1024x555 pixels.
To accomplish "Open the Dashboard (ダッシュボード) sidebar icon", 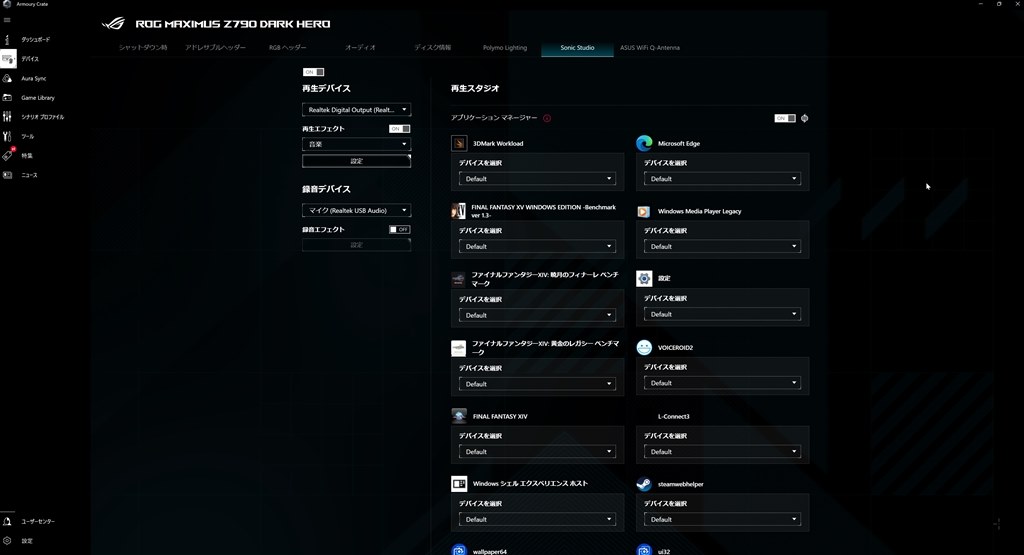I will 7,40.
